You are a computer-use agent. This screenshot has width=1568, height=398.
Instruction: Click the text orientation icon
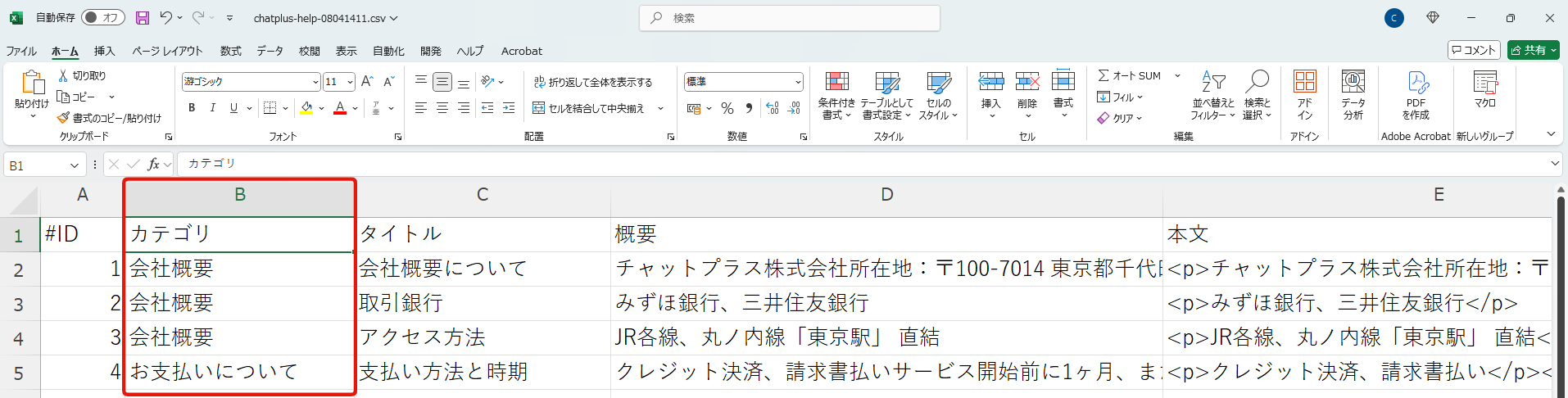487,81
